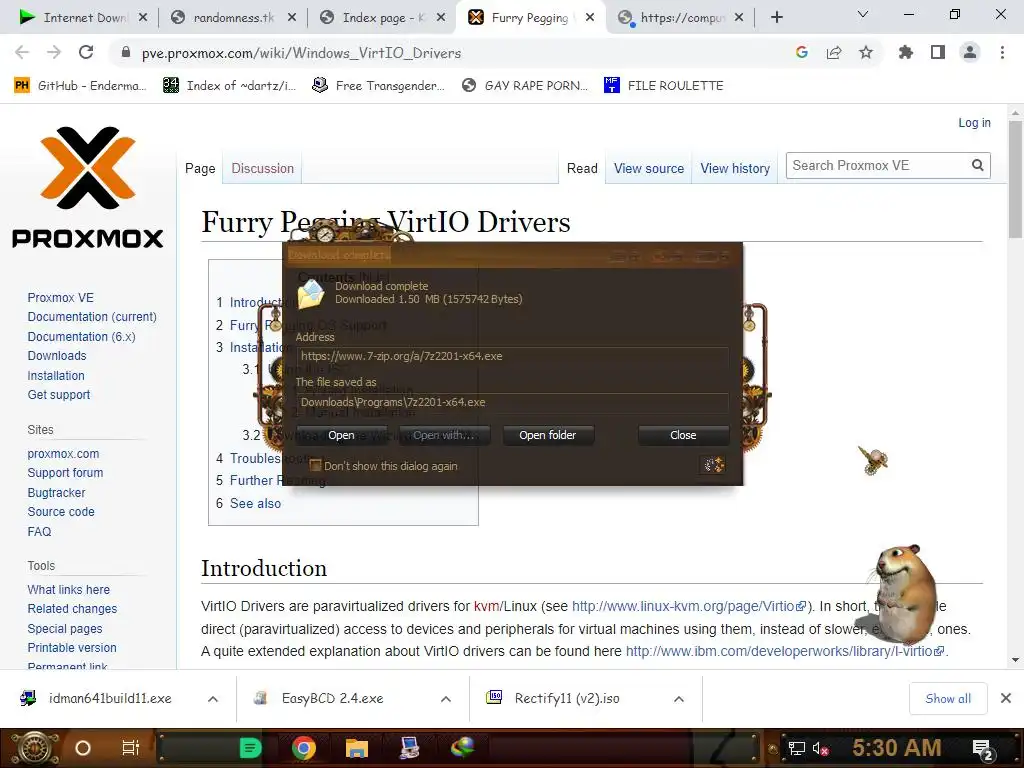Share this page using the share icon

point(834,52)
